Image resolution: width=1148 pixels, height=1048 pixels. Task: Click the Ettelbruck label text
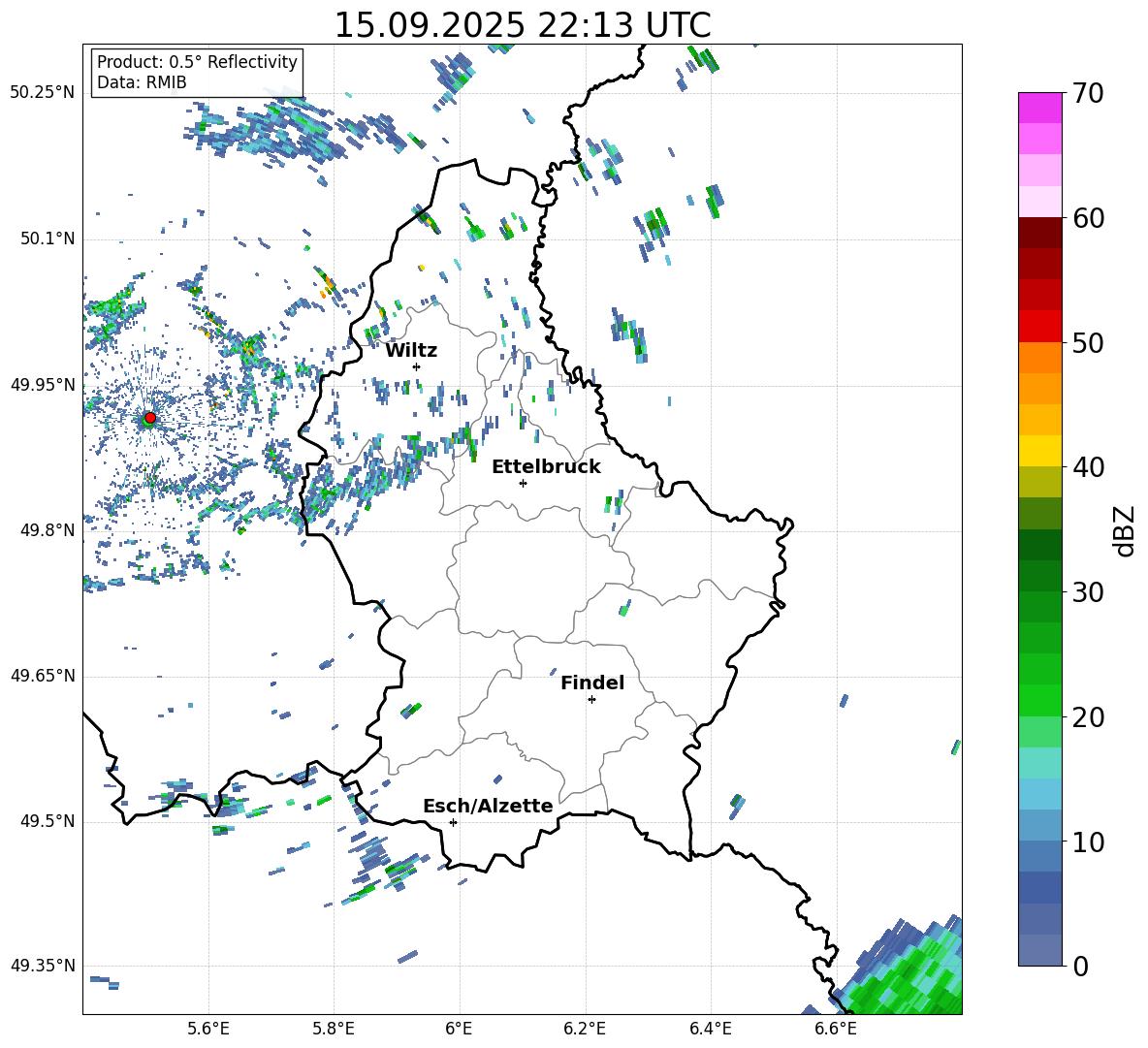click(x=545, y=466)
